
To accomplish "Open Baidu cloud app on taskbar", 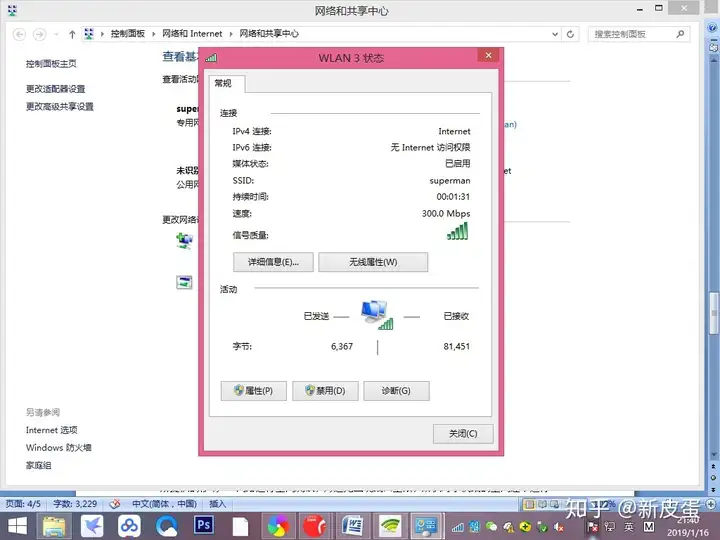I will click(x=129, y=526).
